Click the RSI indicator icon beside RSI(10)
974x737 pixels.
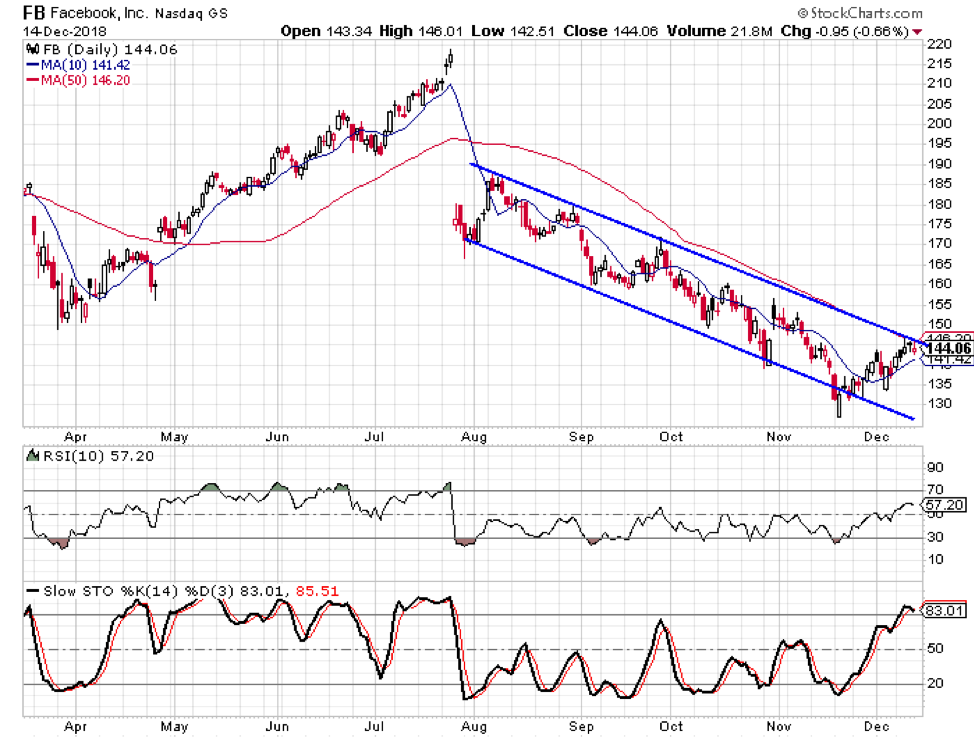coord(32,456)
